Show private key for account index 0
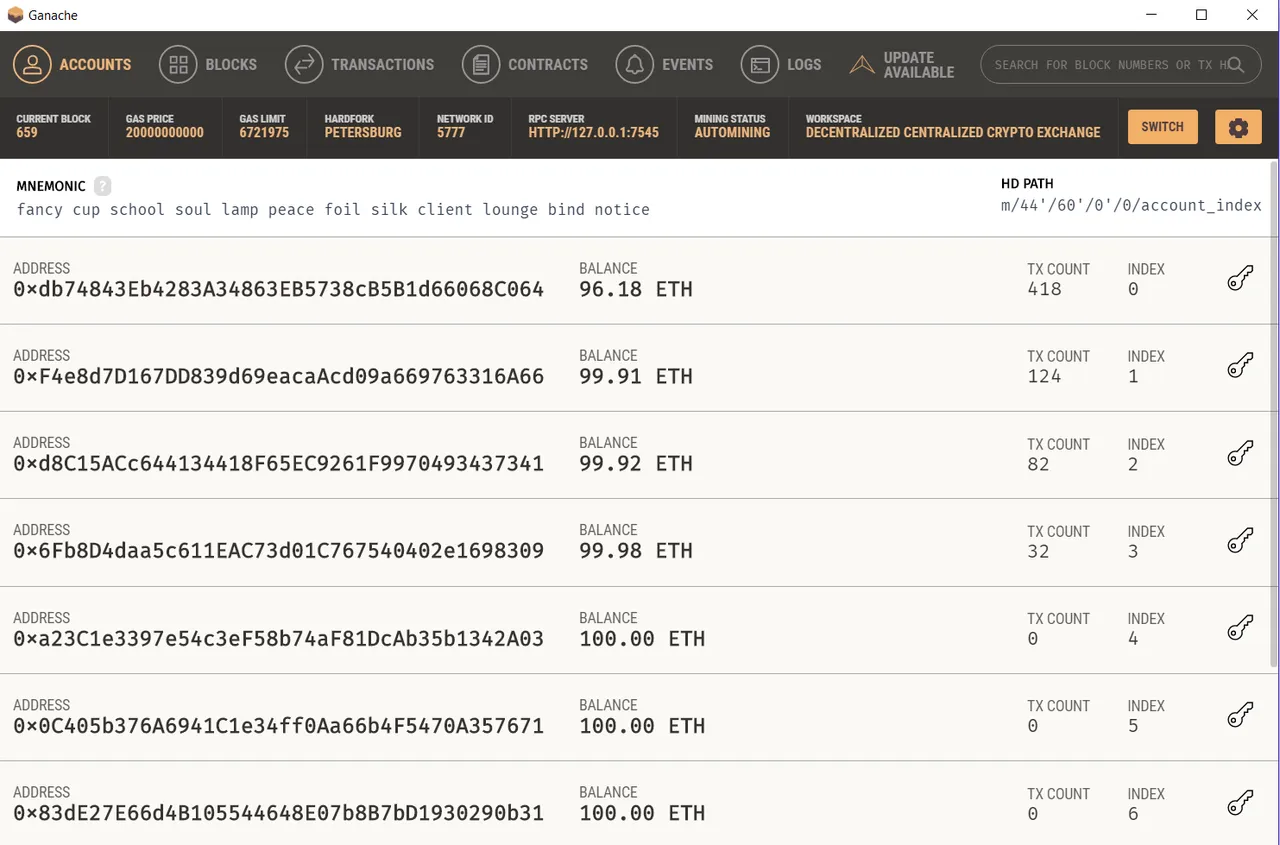 pyautogui.click(x=1240, y=279)
